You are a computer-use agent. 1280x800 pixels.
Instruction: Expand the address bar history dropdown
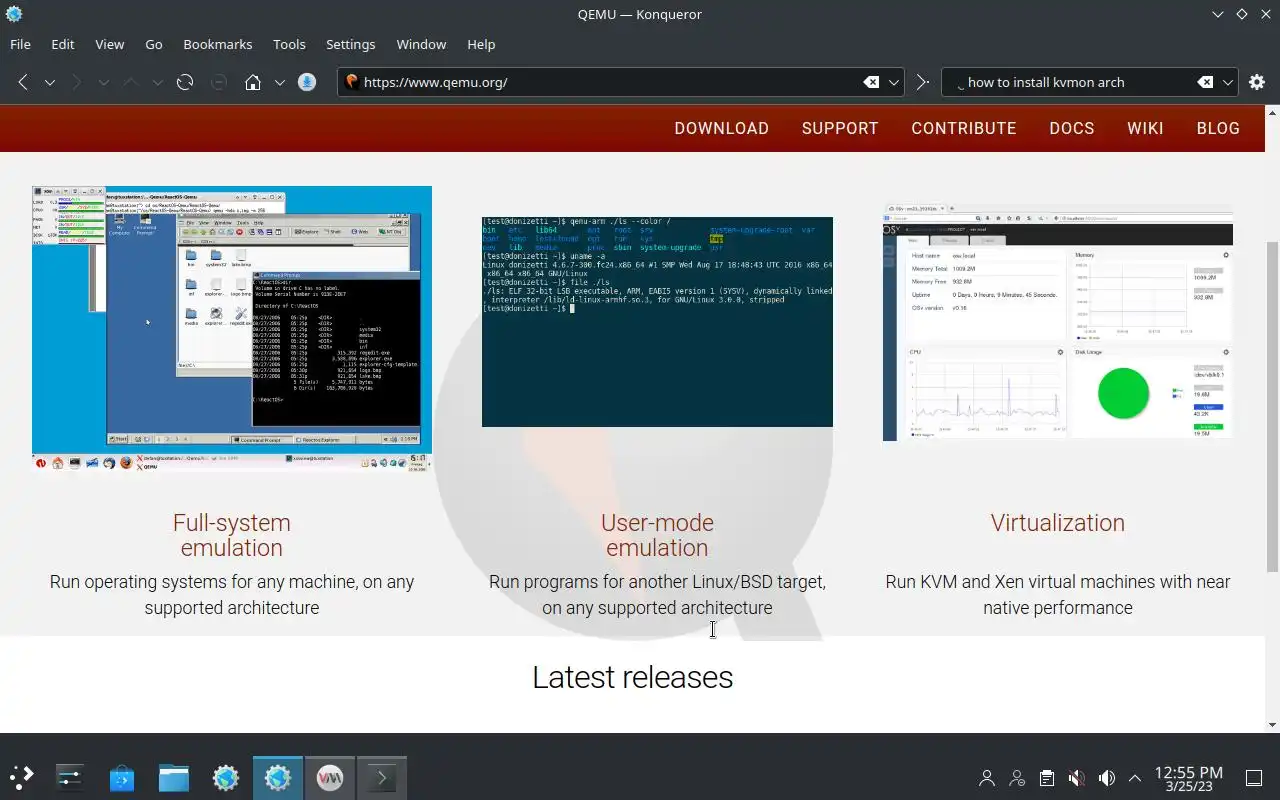[895, 82]
